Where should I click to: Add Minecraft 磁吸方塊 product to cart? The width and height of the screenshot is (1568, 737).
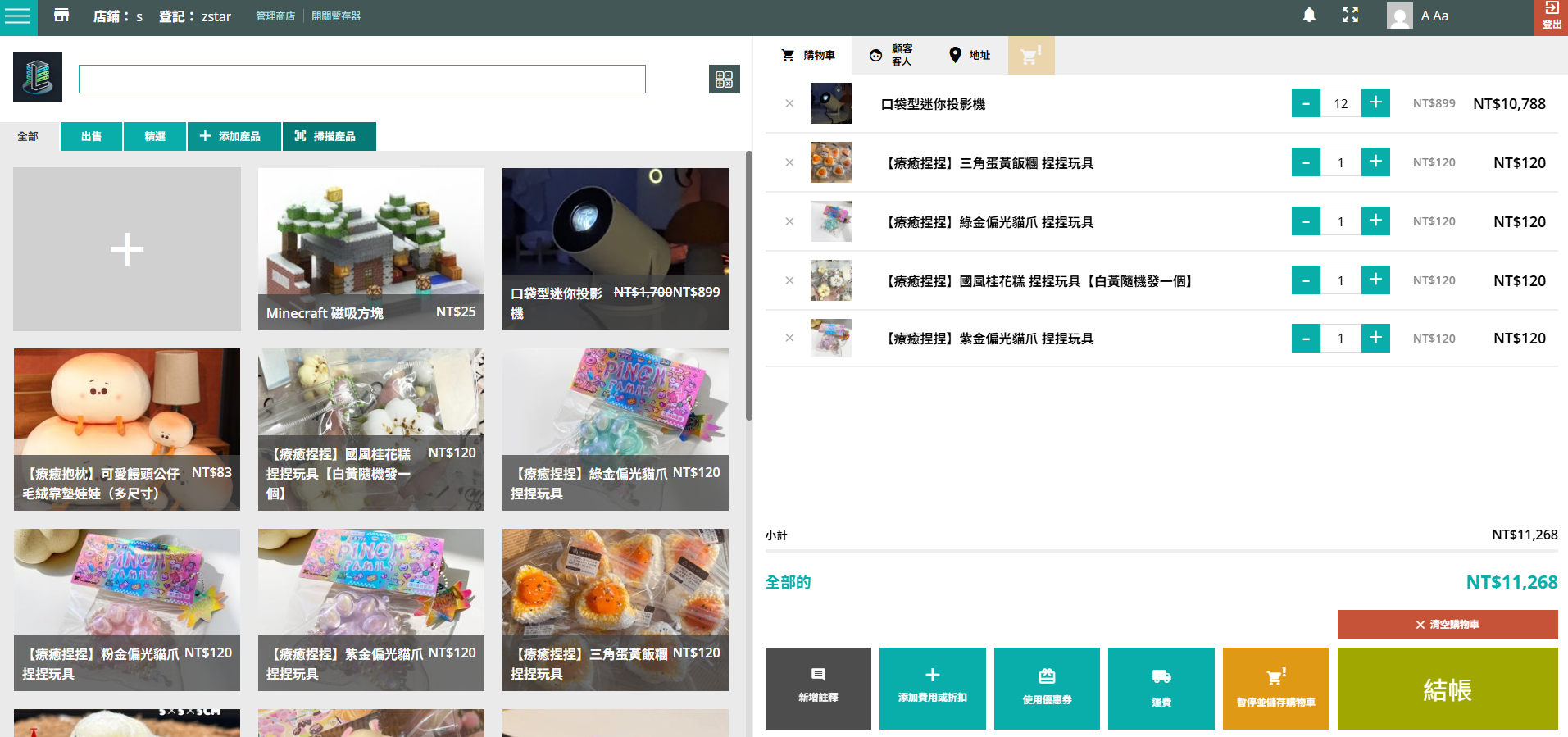370,249
